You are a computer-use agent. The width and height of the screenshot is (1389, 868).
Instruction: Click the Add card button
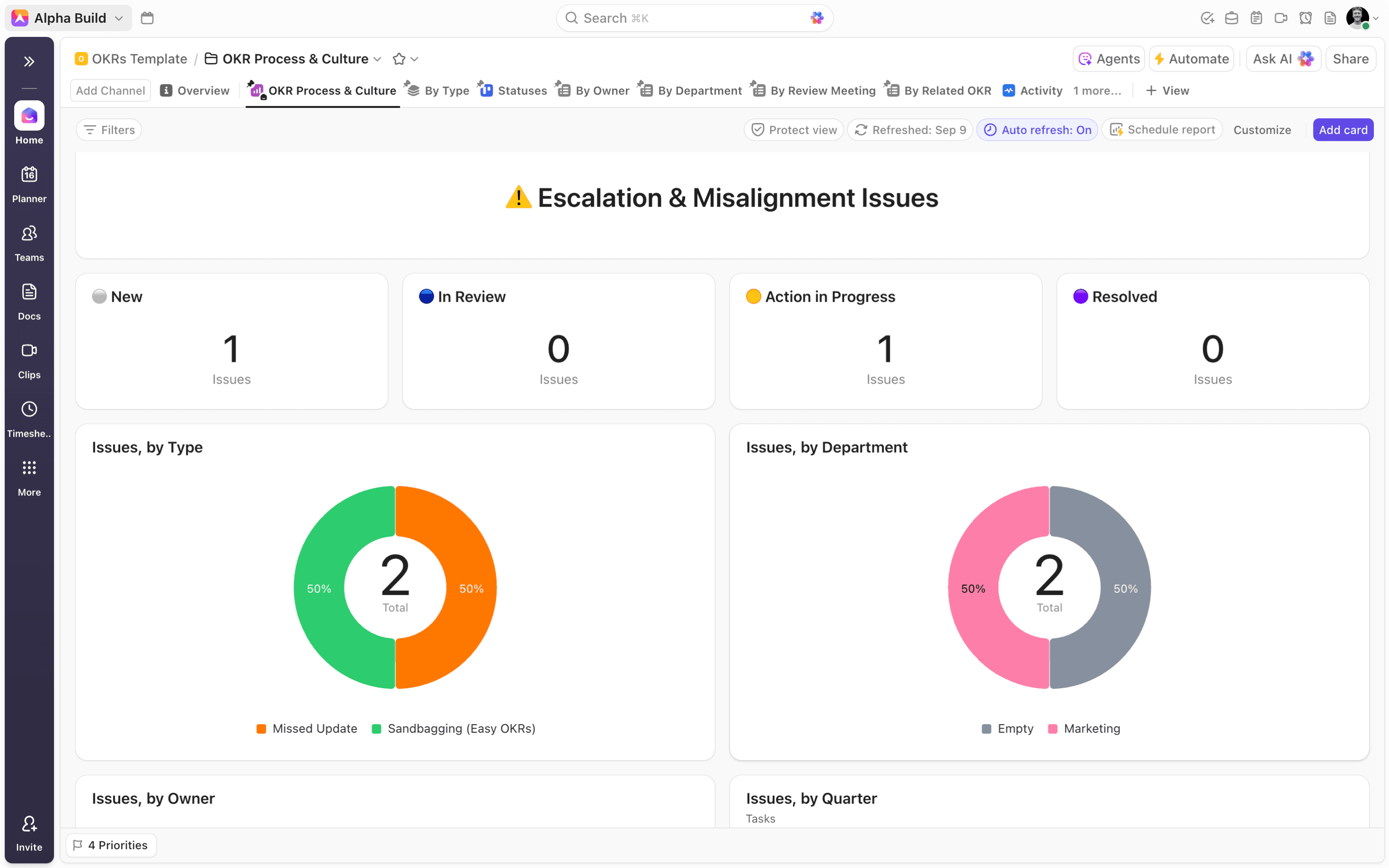pos(1343,130)
